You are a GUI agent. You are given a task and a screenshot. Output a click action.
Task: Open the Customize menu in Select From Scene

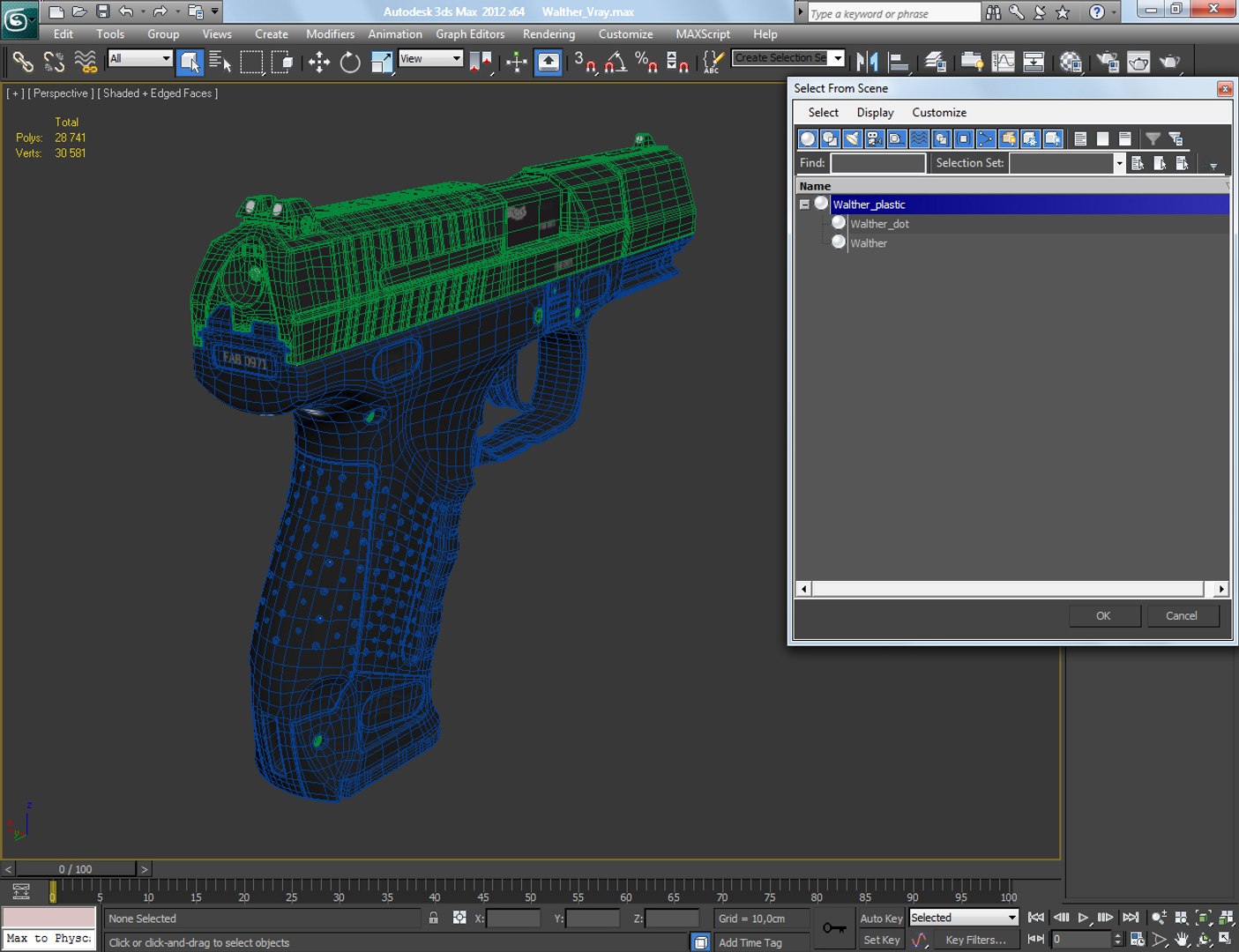[939, 112]
